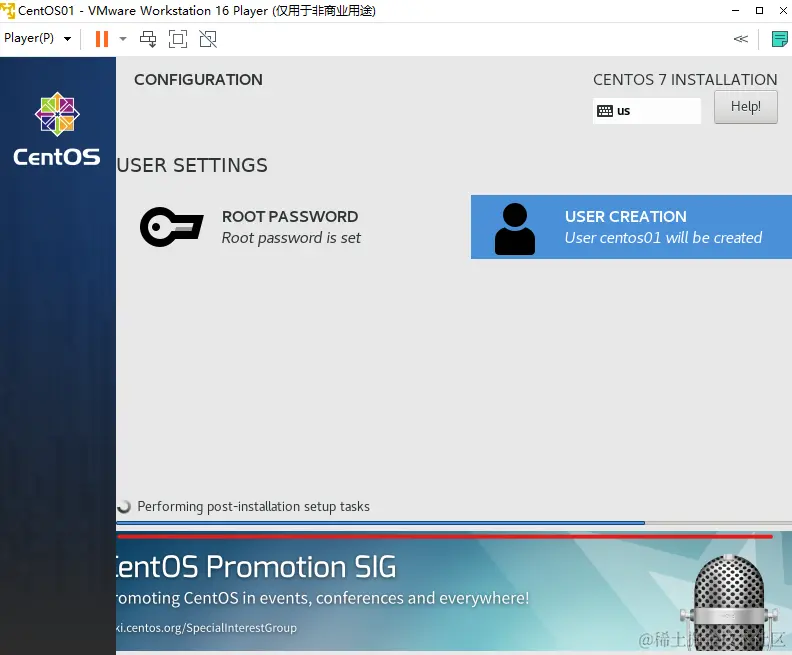This screenshot has height=655, width=792.
Task: Click 'User centos01 will be created' text
Action: (663, 238)
